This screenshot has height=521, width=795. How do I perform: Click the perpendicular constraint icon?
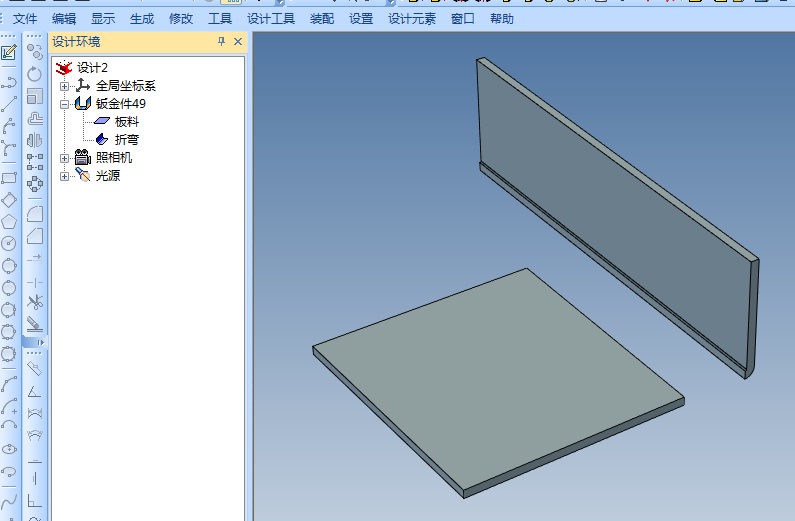[35, 501]
